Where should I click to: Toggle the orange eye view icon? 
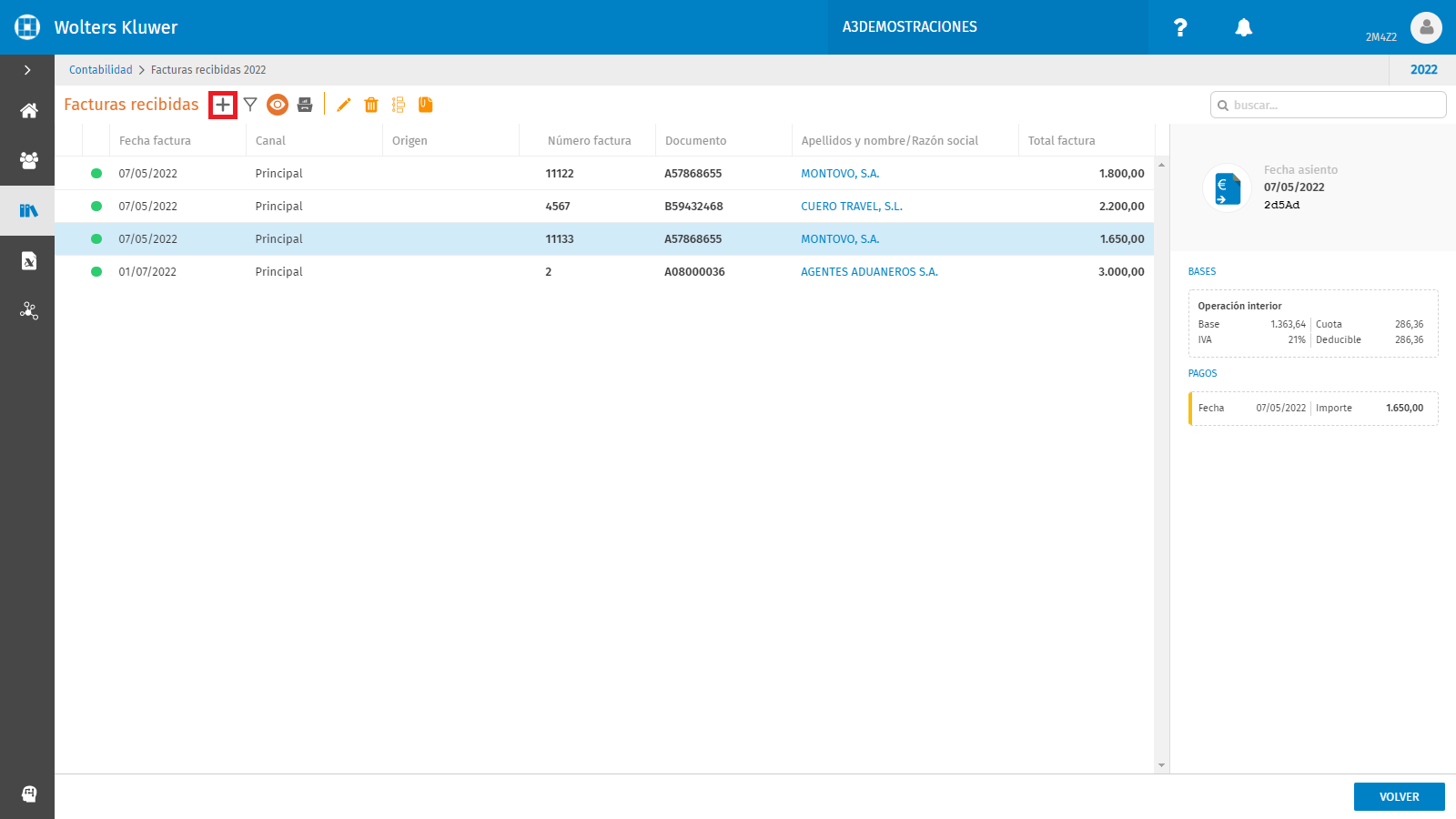278,105
